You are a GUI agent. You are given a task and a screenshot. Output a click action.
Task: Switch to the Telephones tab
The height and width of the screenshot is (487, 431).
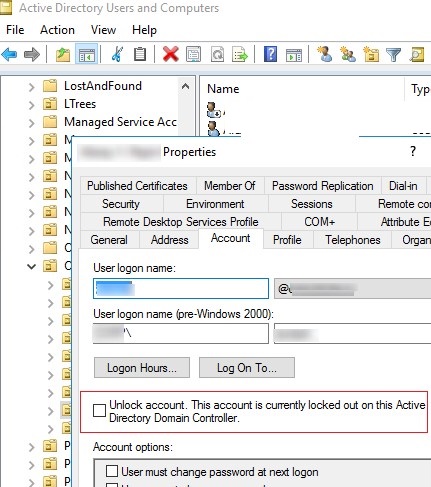pos(353,240)
